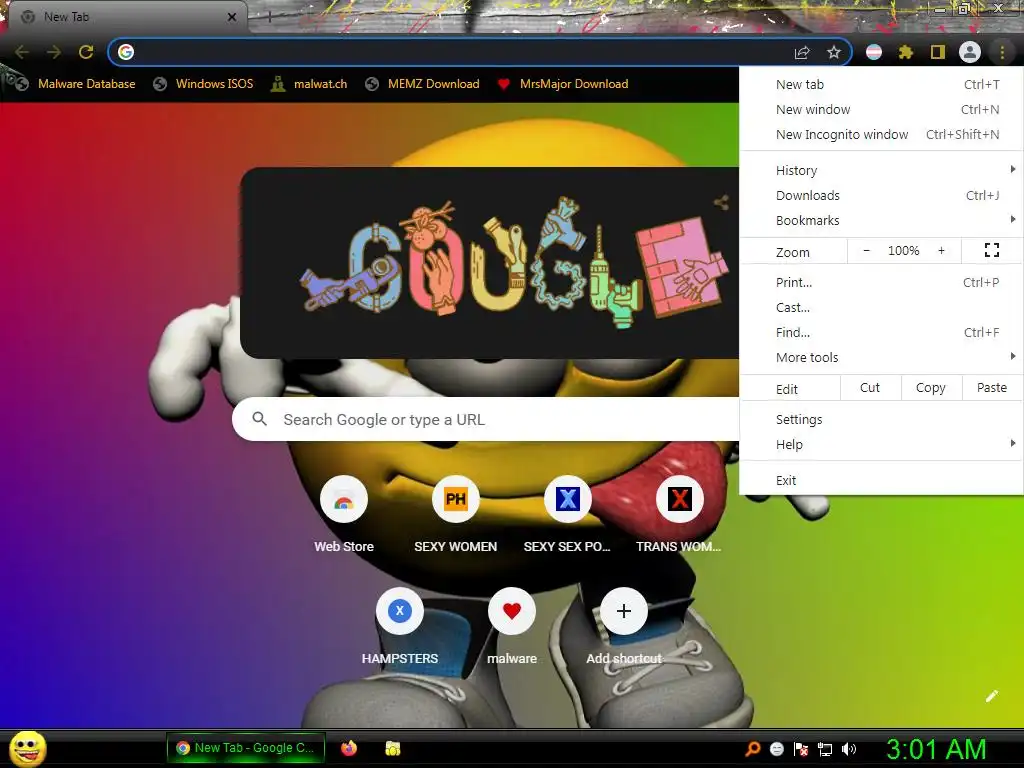Reload the page with the refresh icon
Viewport: 1024px width, 768px height.
click(86, 52)
